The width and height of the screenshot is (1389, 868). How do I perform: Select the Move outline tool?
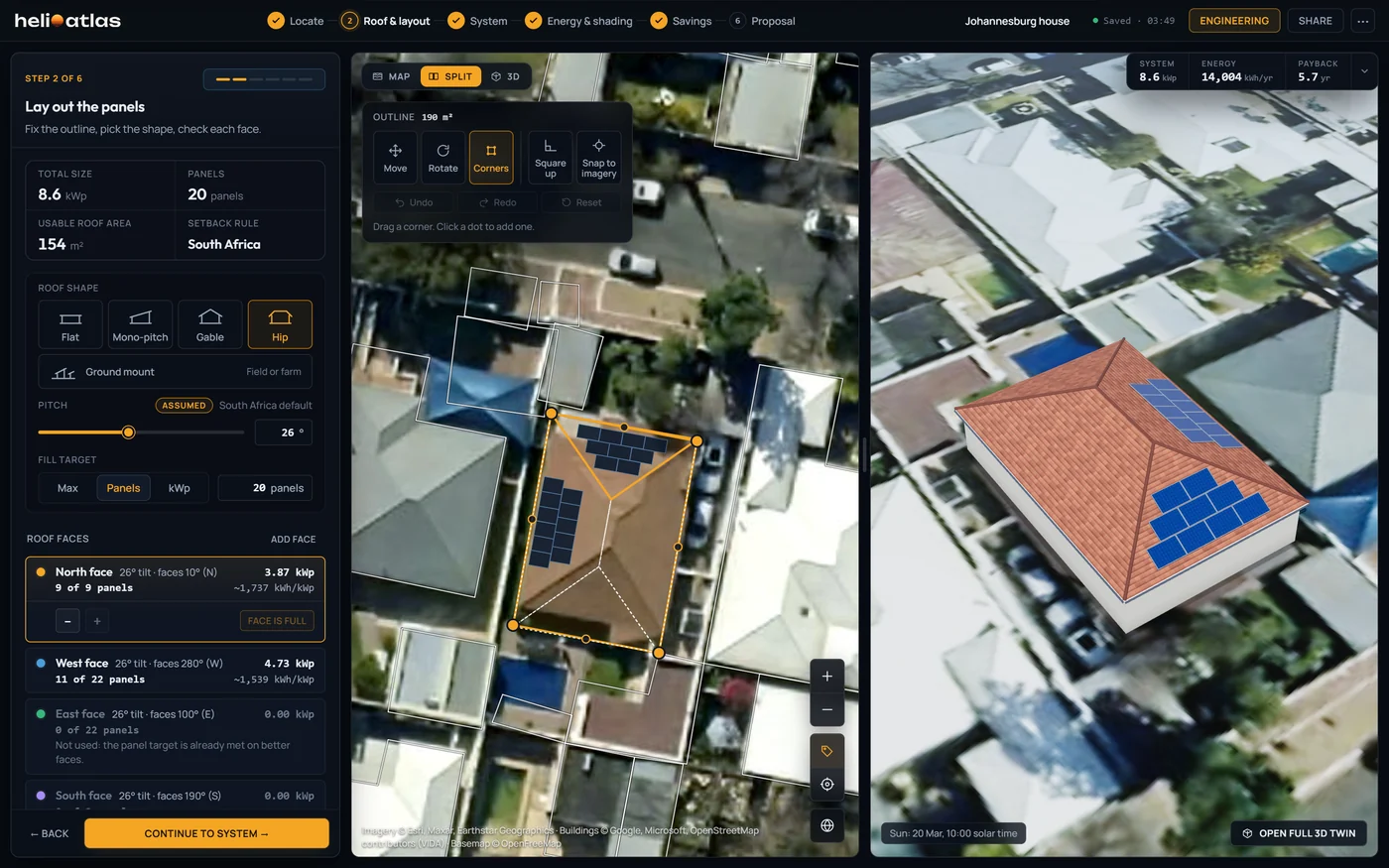(x=395, y=157)
